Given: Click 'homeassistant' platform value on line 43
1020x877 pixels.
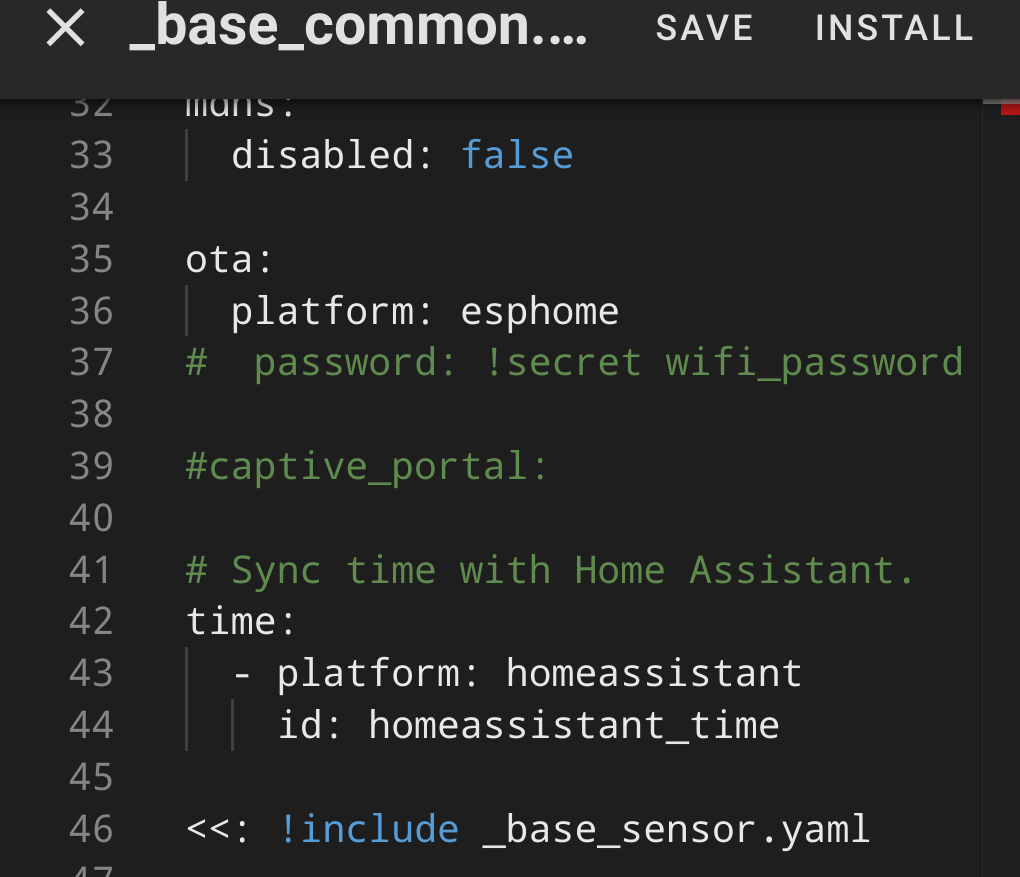Looking at the screenshot, I should pyautogui.click(x=654, y=673).
